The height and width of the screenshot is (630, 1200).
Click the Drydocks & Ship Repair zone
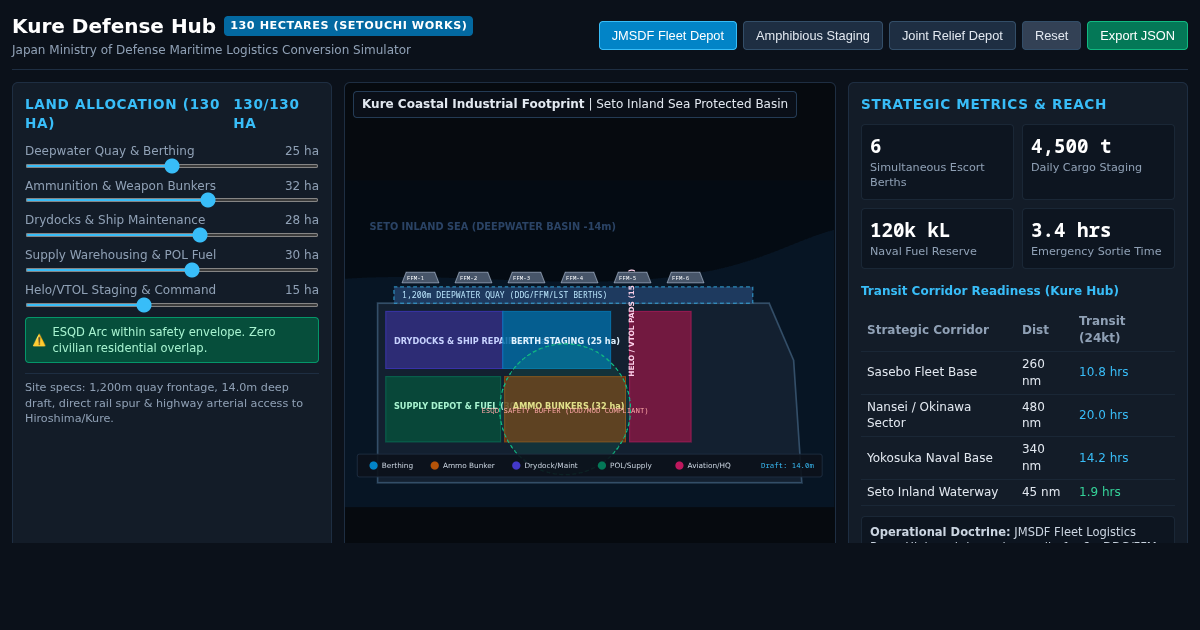(444, 340)
